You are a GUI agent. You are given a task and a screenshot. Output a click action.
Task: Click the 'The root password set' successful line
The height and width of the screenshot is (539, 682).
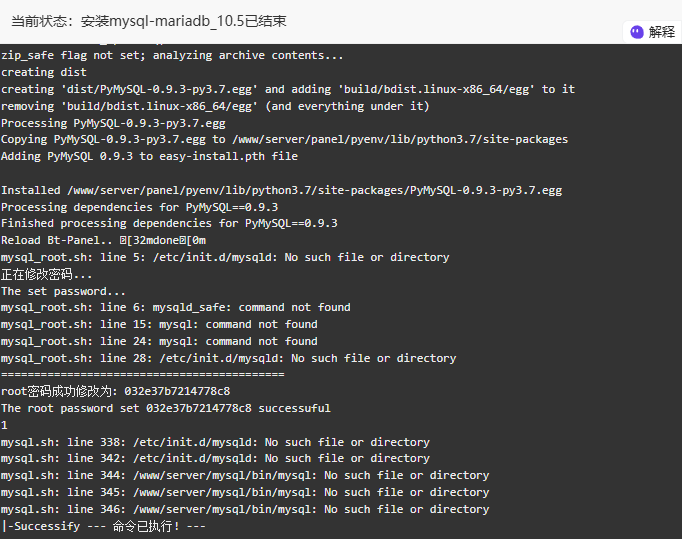[166, 408]
